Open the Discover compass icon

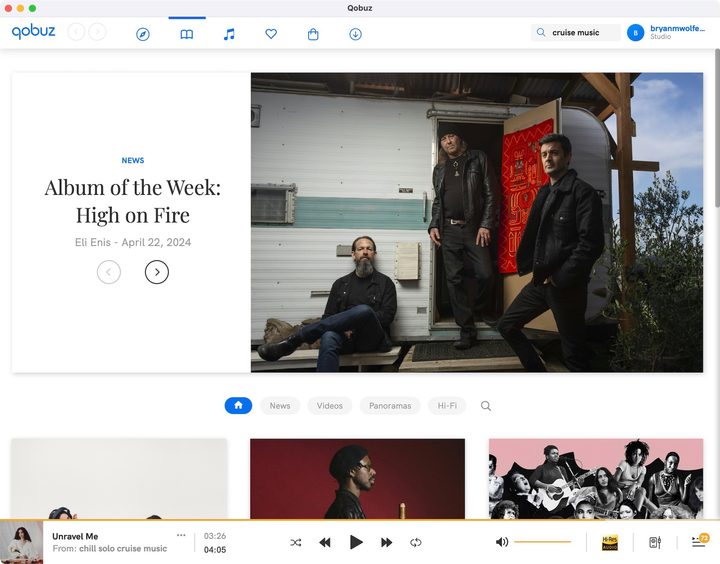click(x=143, y=34)
